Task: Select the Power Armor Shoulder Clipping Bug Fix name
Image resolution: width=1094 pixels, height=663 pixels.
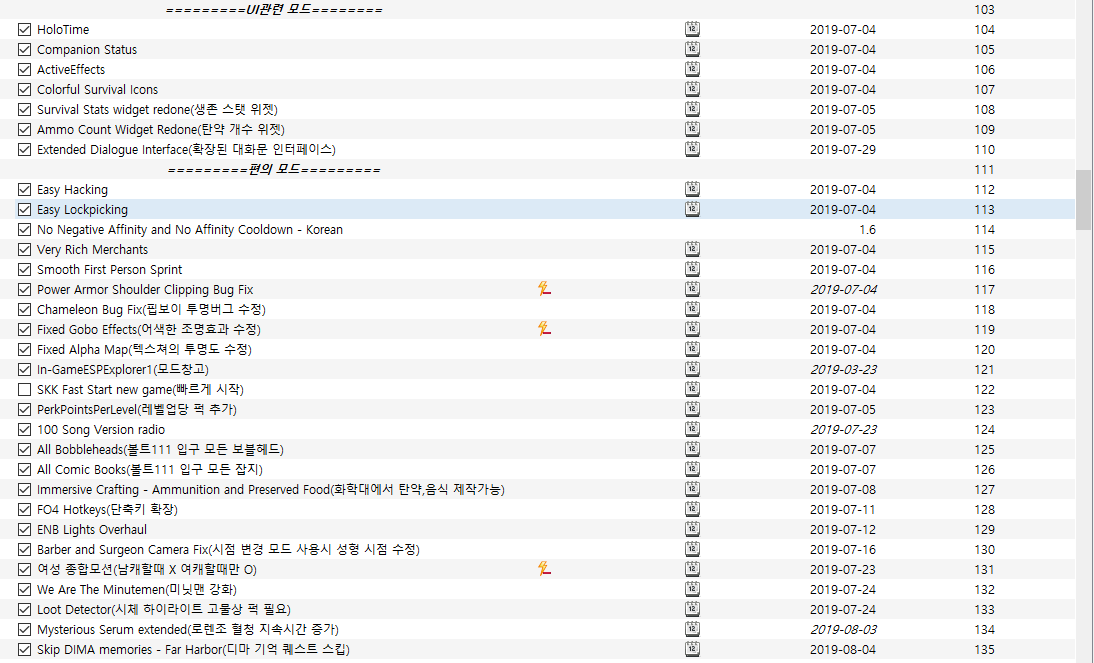Action: point(145,290)
